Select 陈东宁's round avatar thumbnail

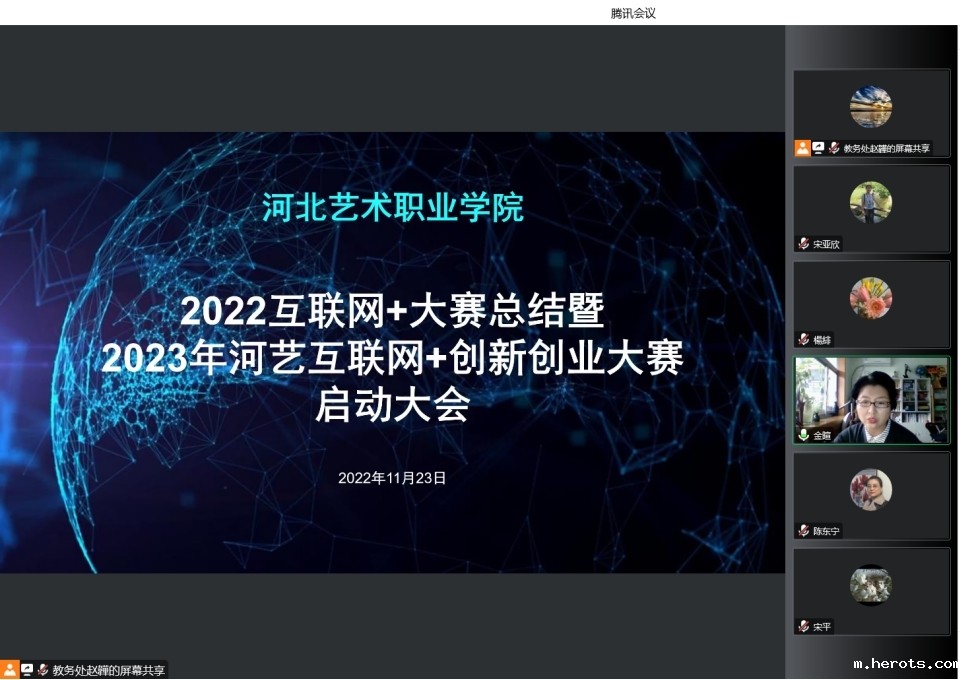pos(870,490)
